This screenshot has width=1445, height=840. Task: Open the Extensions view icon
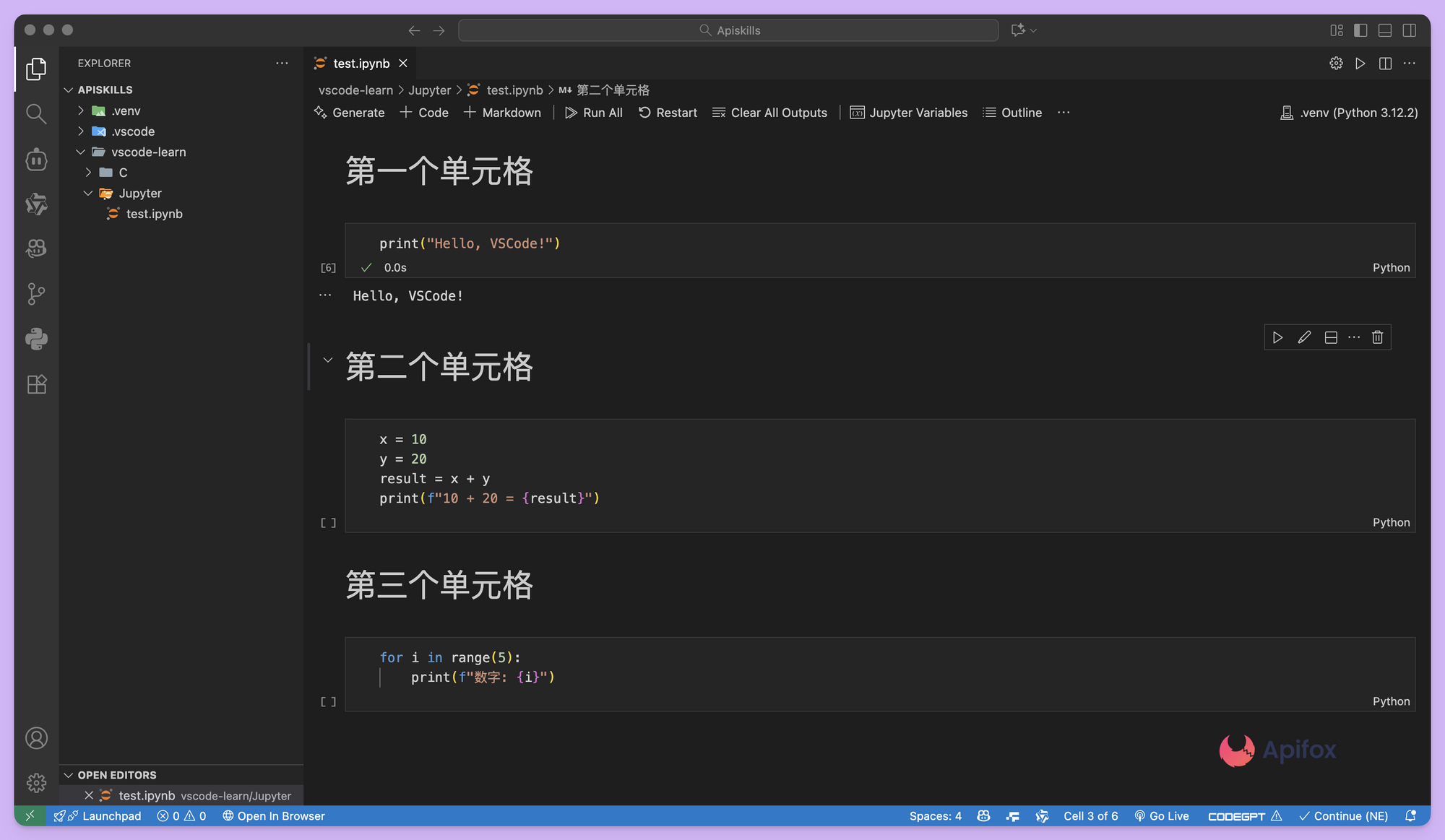[36, 384]
